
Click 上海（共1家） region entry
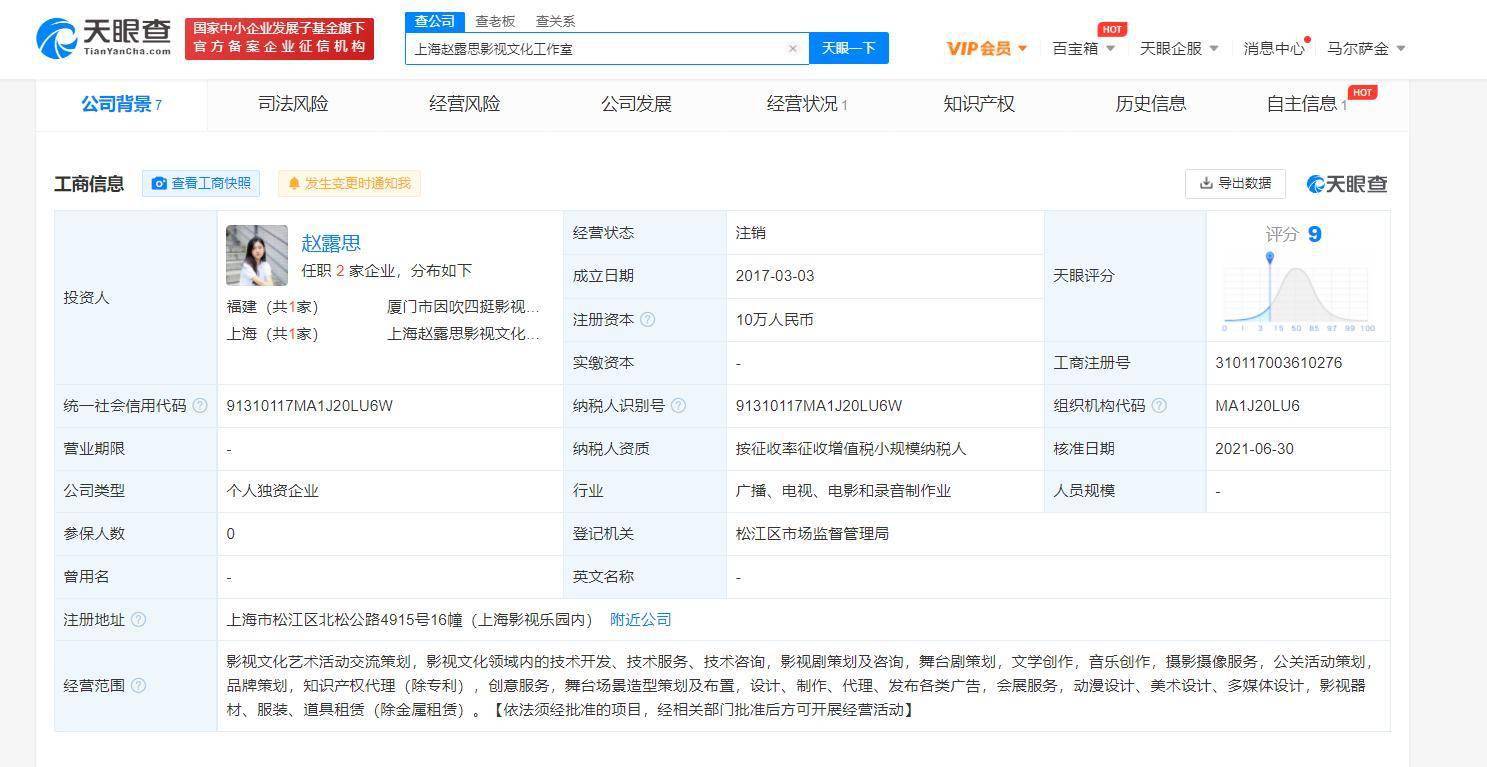coord(272,334)
